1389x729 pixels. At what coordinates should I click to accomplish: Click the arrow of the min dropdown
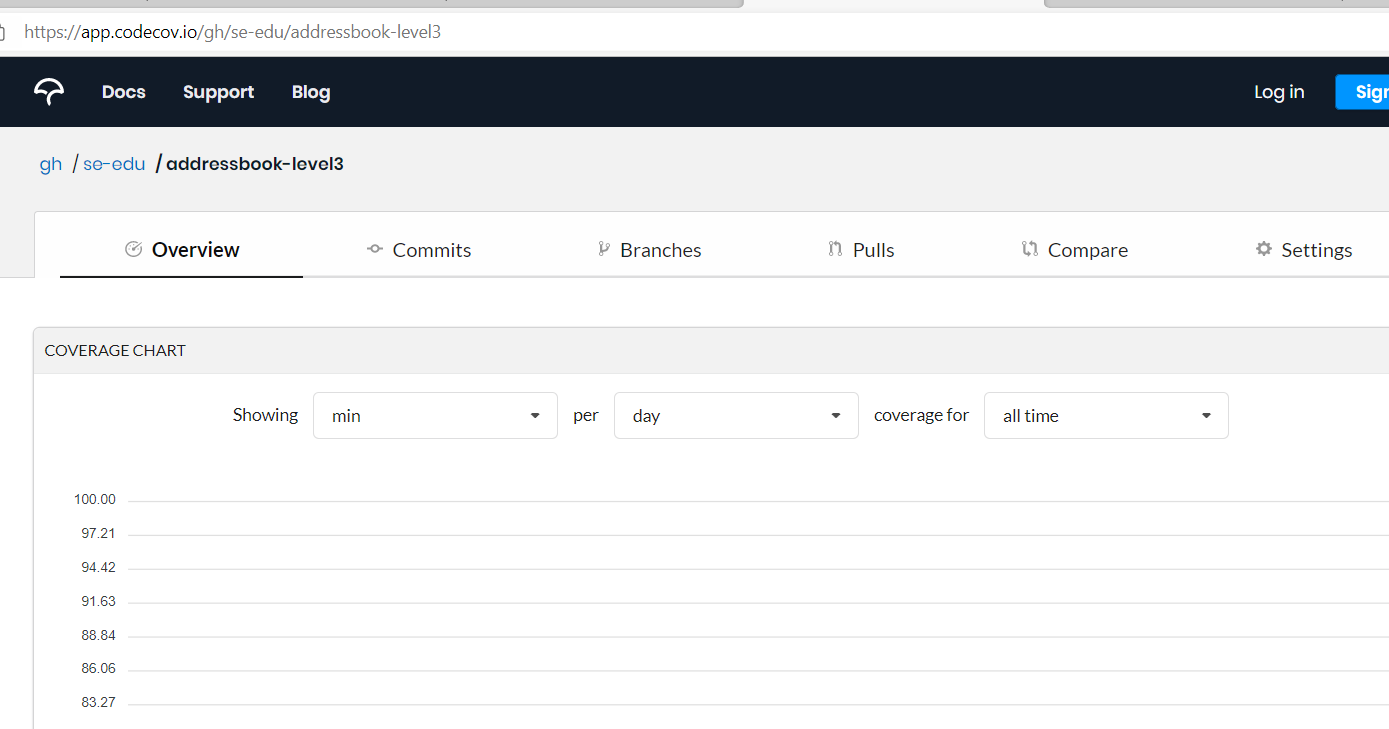pyautogui.click(x=535, y=416)
